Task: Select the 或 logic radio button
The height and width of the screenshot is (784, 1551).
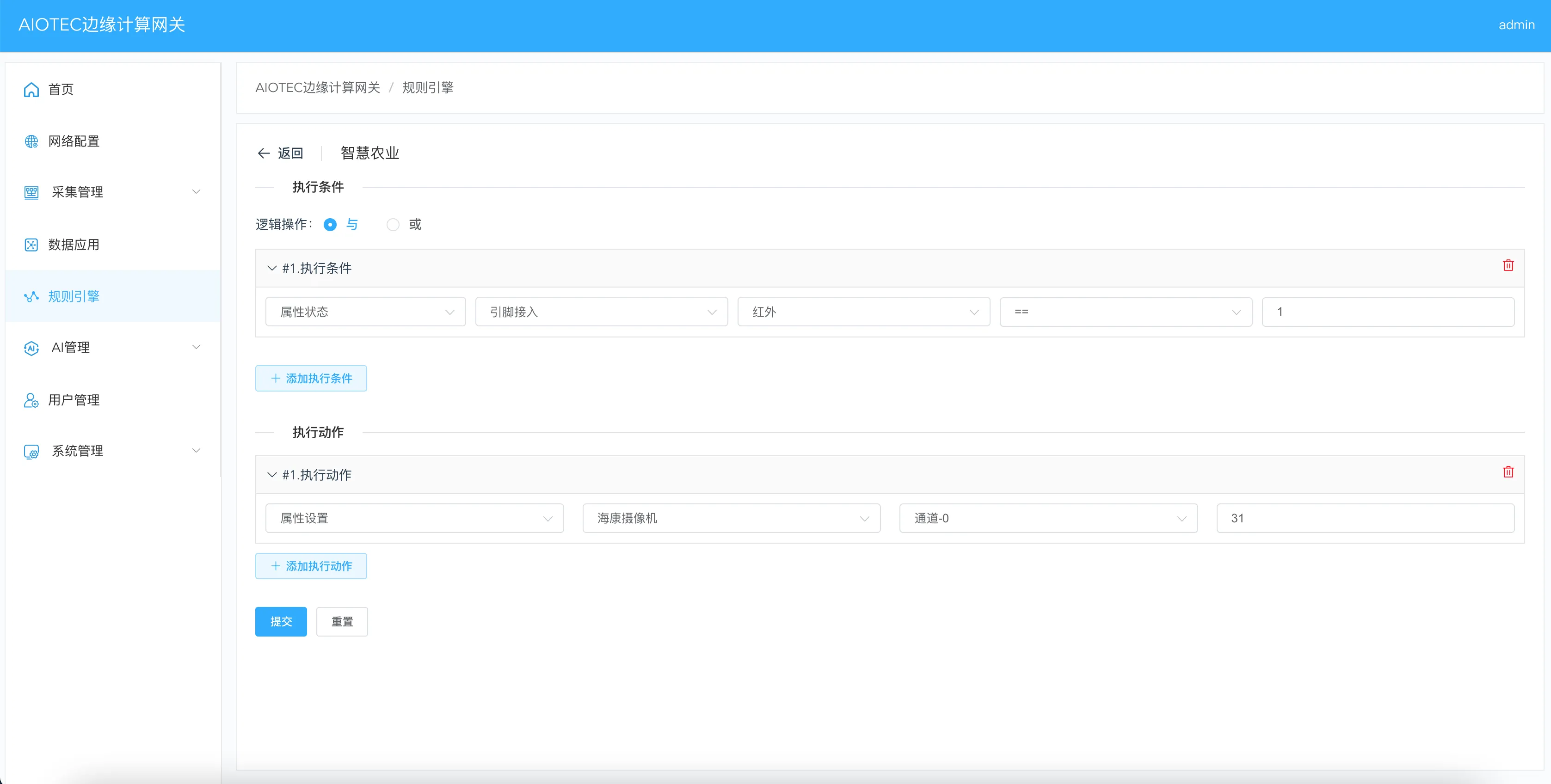Action: click(393, 225)
